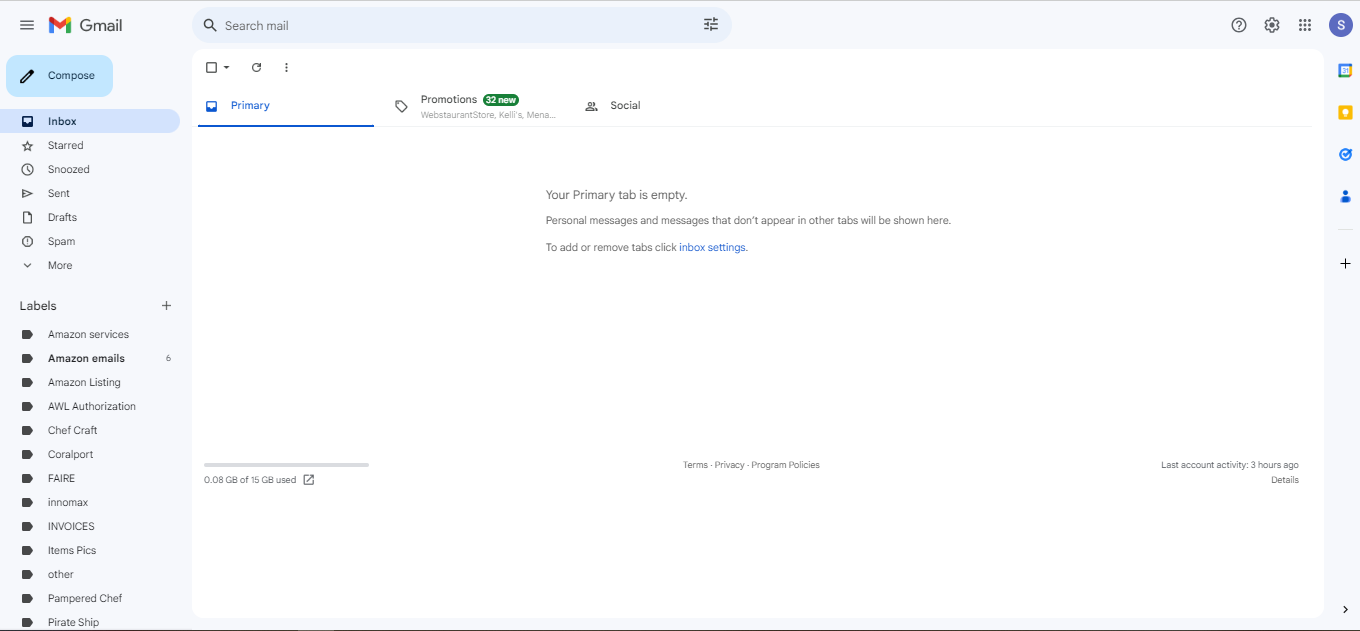Image resolution: width=1360 pixels, height=631 pixels.
Task: Get add-ons plus icon
Action: click(1345, 263)
